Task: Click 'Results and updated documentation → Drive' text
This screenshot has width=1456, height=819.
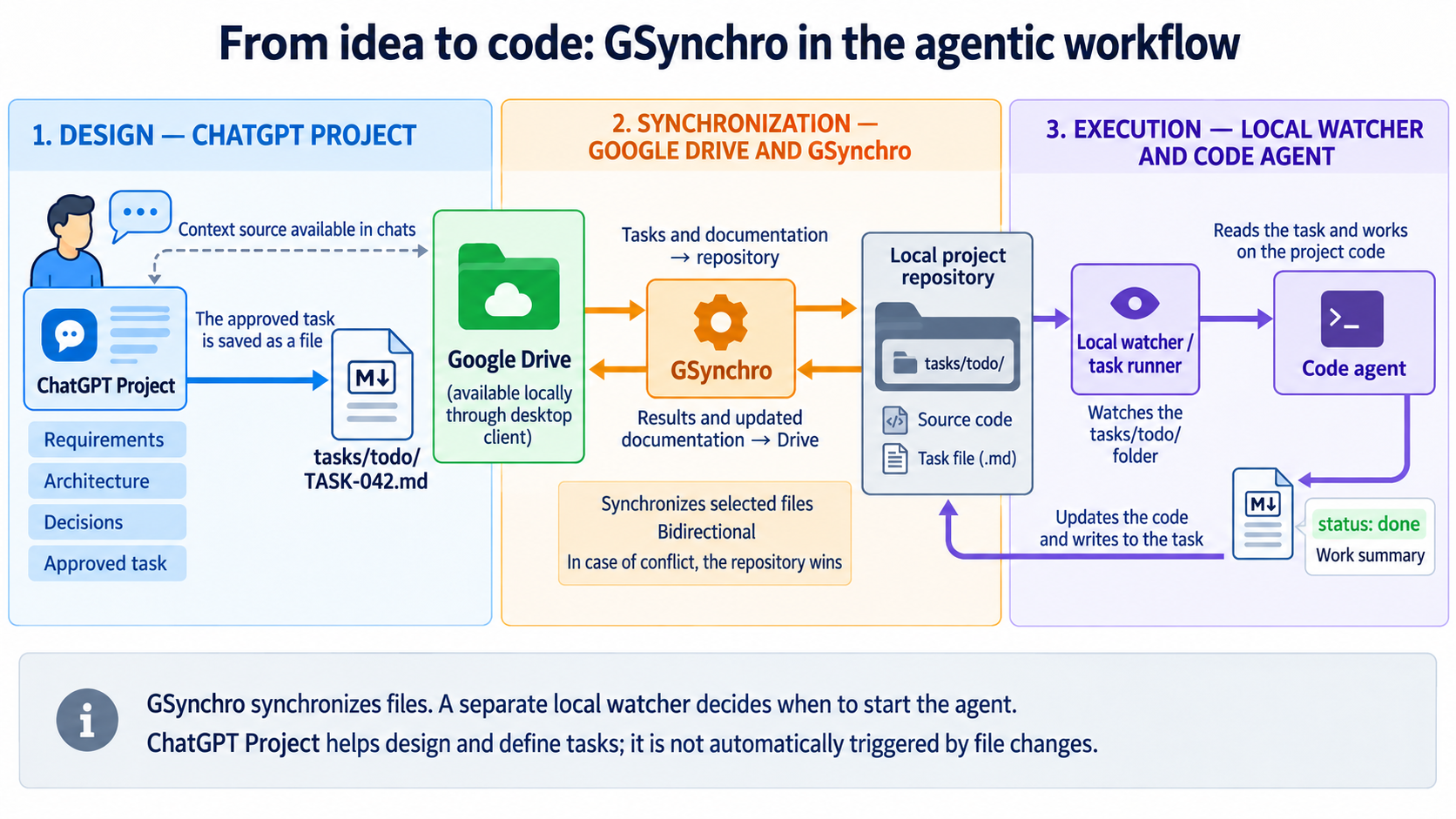Action: tap(720, 429)
